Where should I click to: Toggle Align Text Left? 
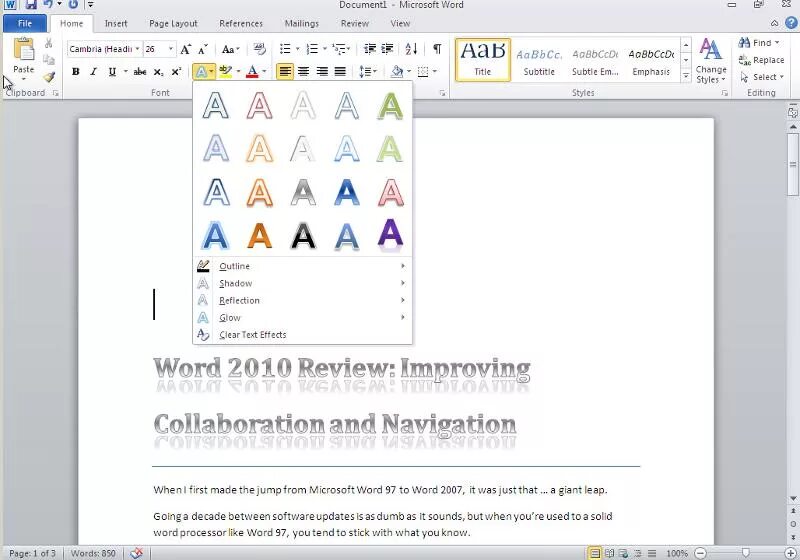coord(285,71)
